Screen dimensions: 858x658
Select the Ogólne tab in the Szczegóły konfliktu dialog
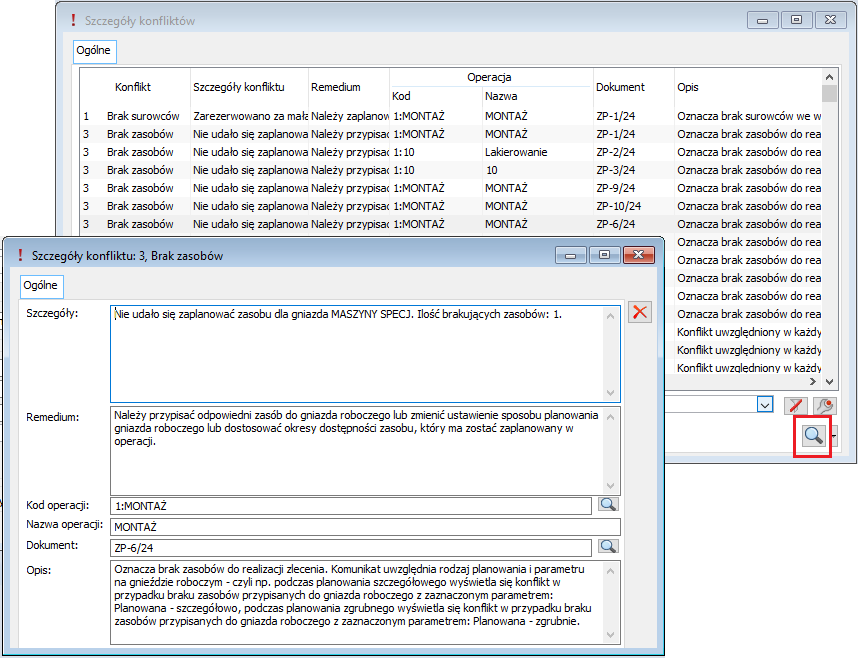(41, 285)
